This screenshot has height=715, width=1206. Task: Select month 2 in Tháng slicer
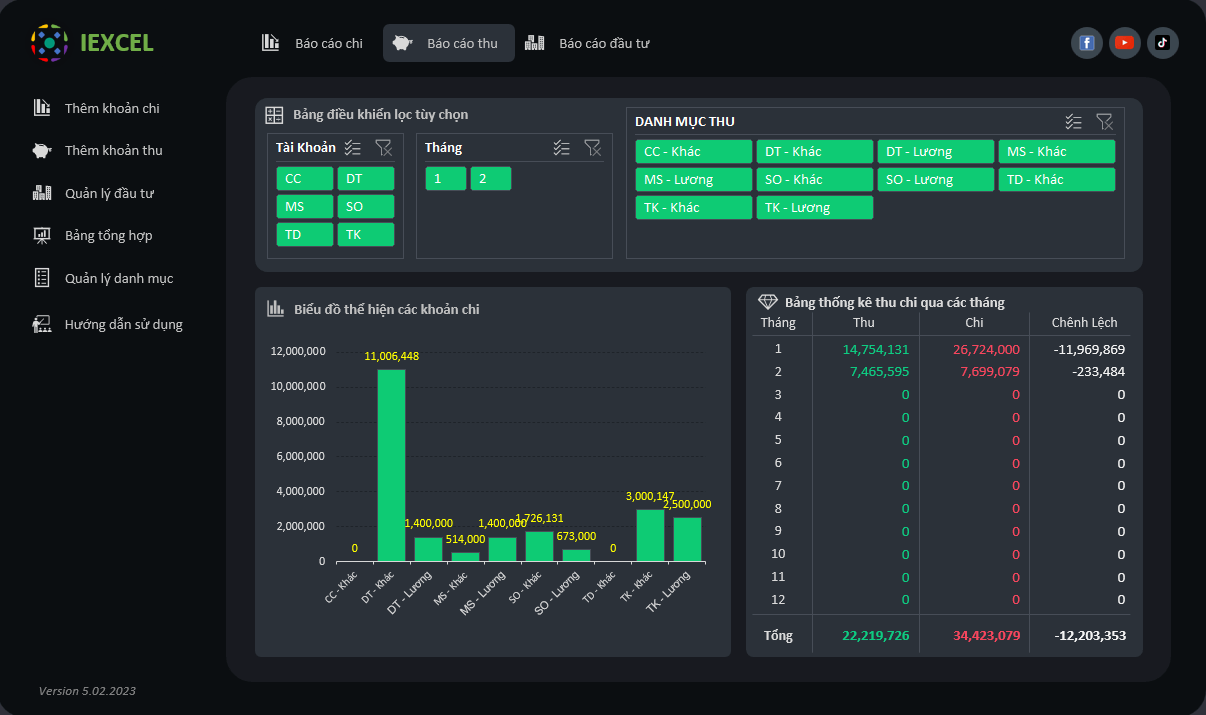[x=491, y=178]
